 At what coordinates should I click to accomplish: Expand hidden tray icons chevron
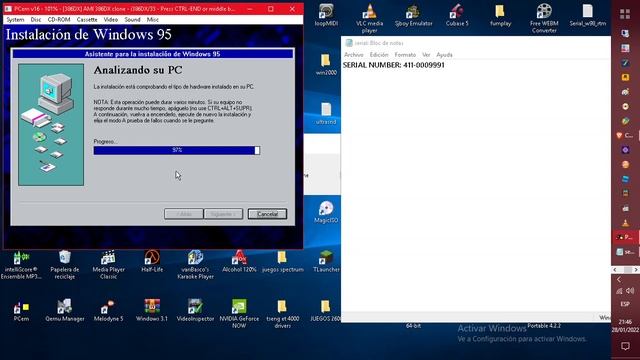(619, 280)
